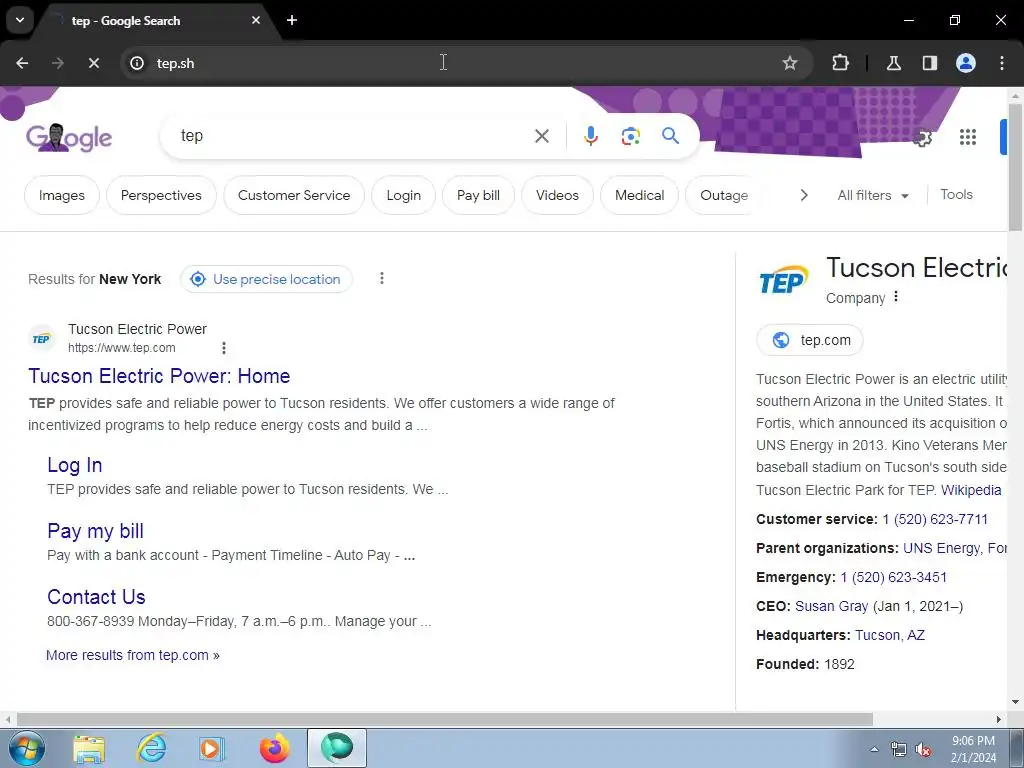Launch Firefox from the taskbar
1024x768 pixels.
pos(274,748)
